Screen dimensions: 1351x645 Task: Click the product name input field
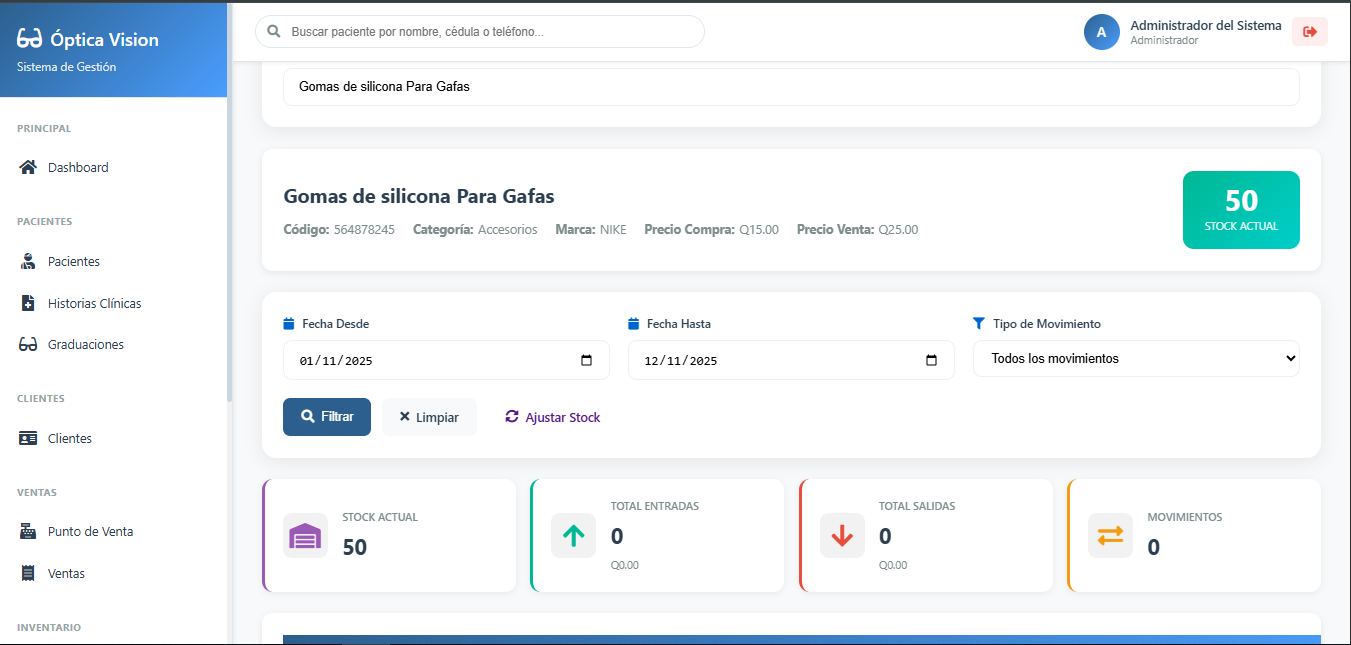pyautogui.click(x=790, y=87)
